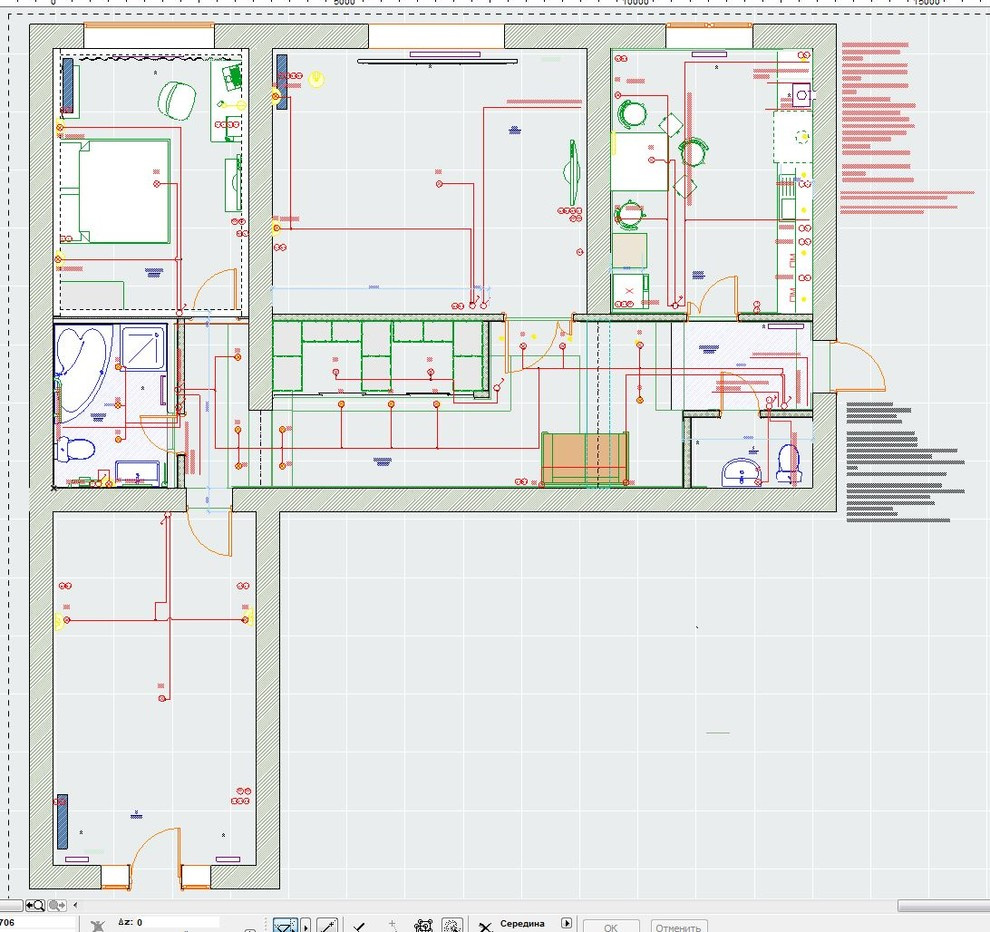Viewport: 990px width, 932px height.
Task: Click the group elements icon
Action: tap(424, 926)
